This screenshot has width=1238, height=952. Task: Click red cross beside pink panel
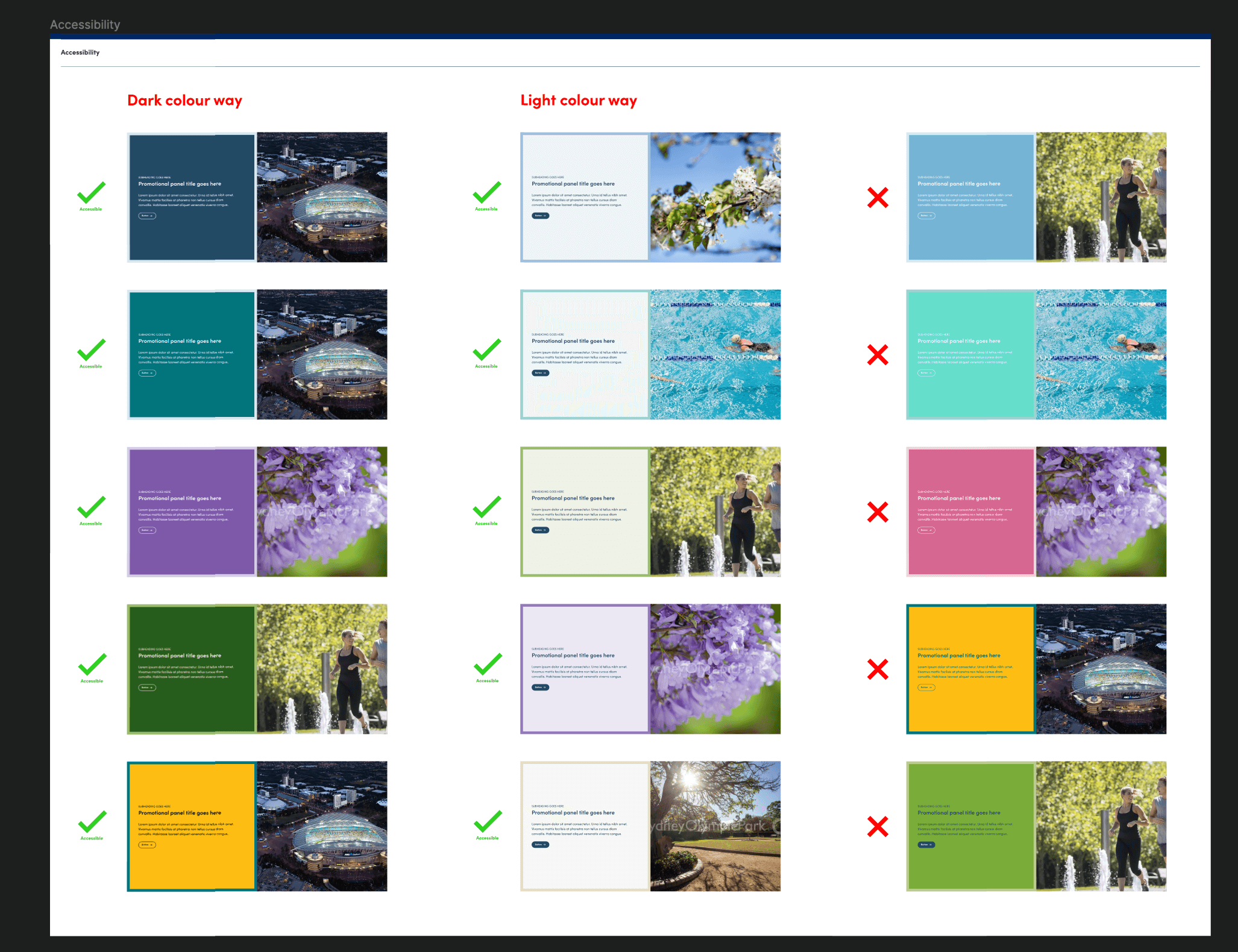[x=878, y=512]
